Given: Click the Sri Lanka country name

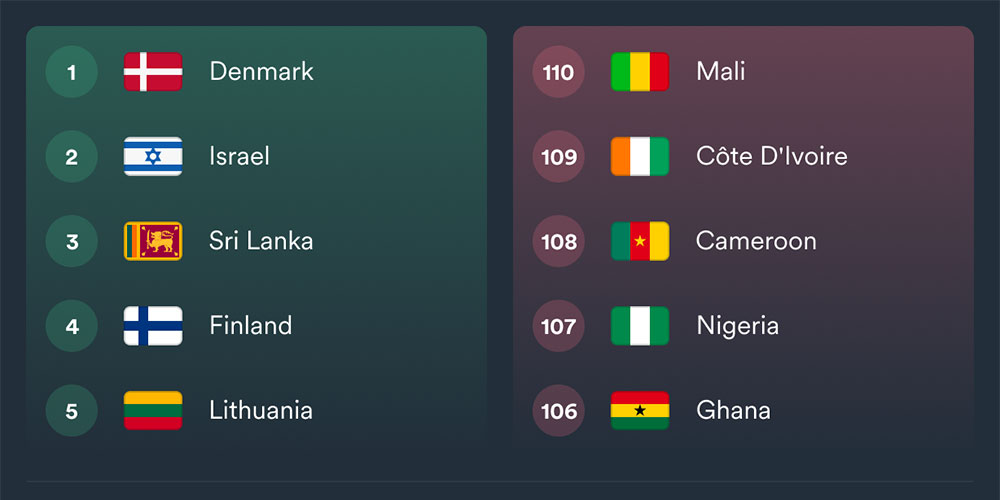Looking at the screenshot, I should pos(261,241).
